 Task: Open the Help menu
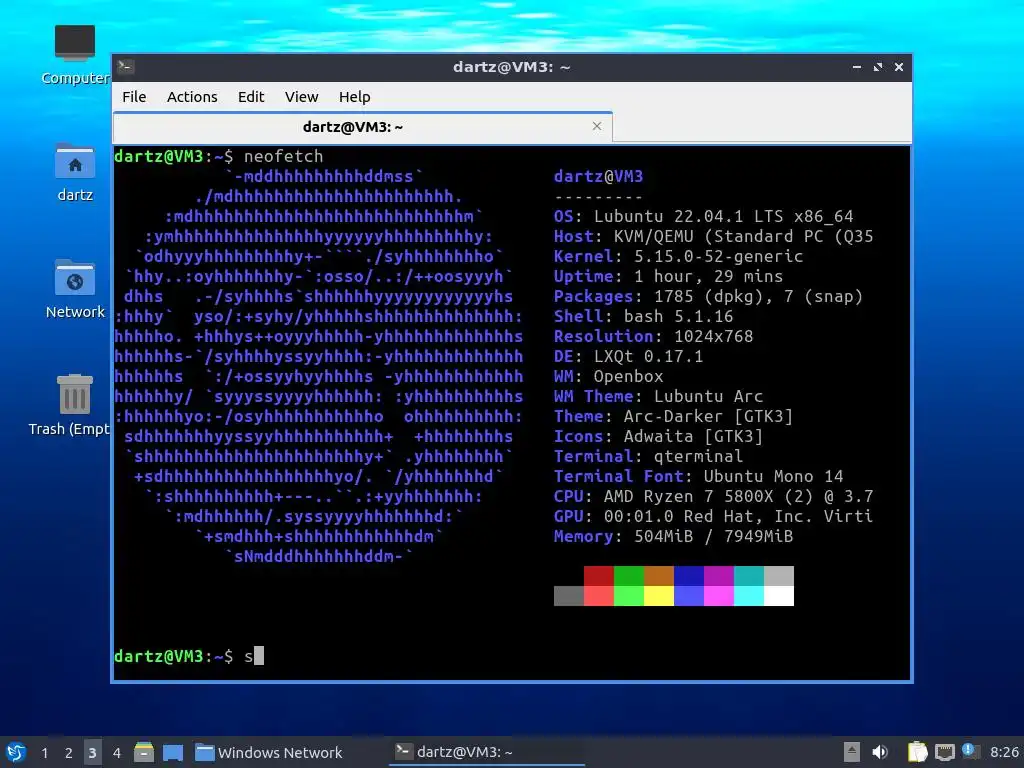355,97
